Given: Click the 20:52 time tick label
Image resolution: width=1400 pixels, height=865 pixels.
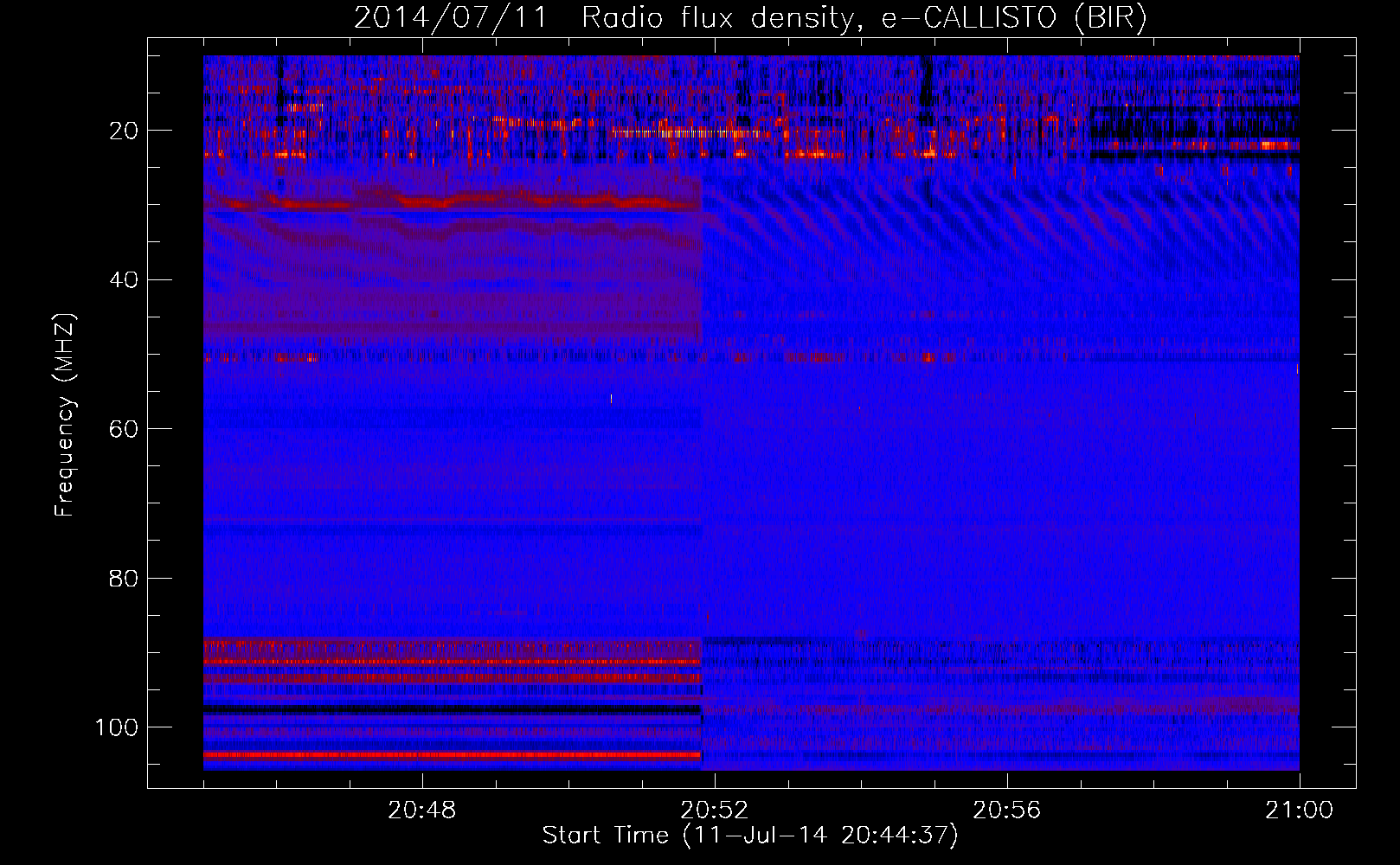Looking at the screenshot, I should tap(715, 811).
